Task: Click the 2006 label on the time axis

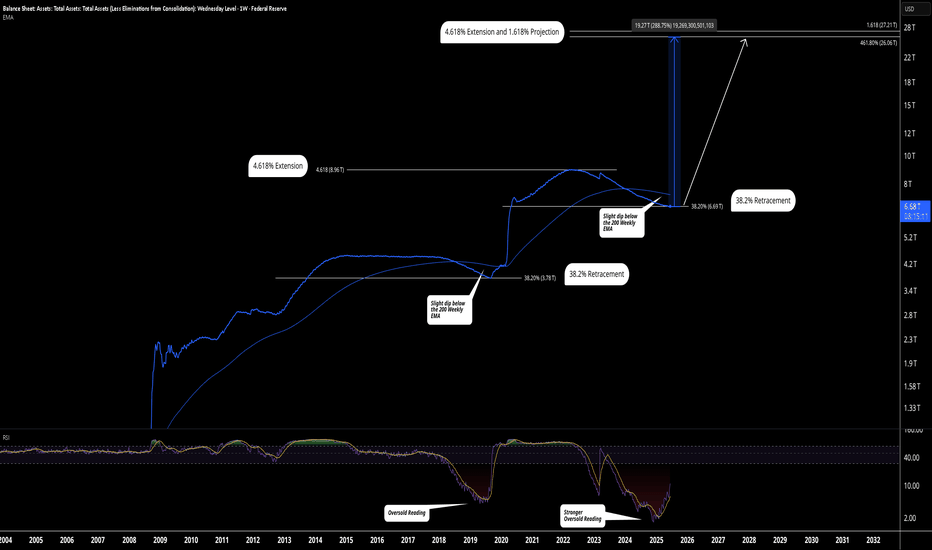Action: tap(67, 540)
